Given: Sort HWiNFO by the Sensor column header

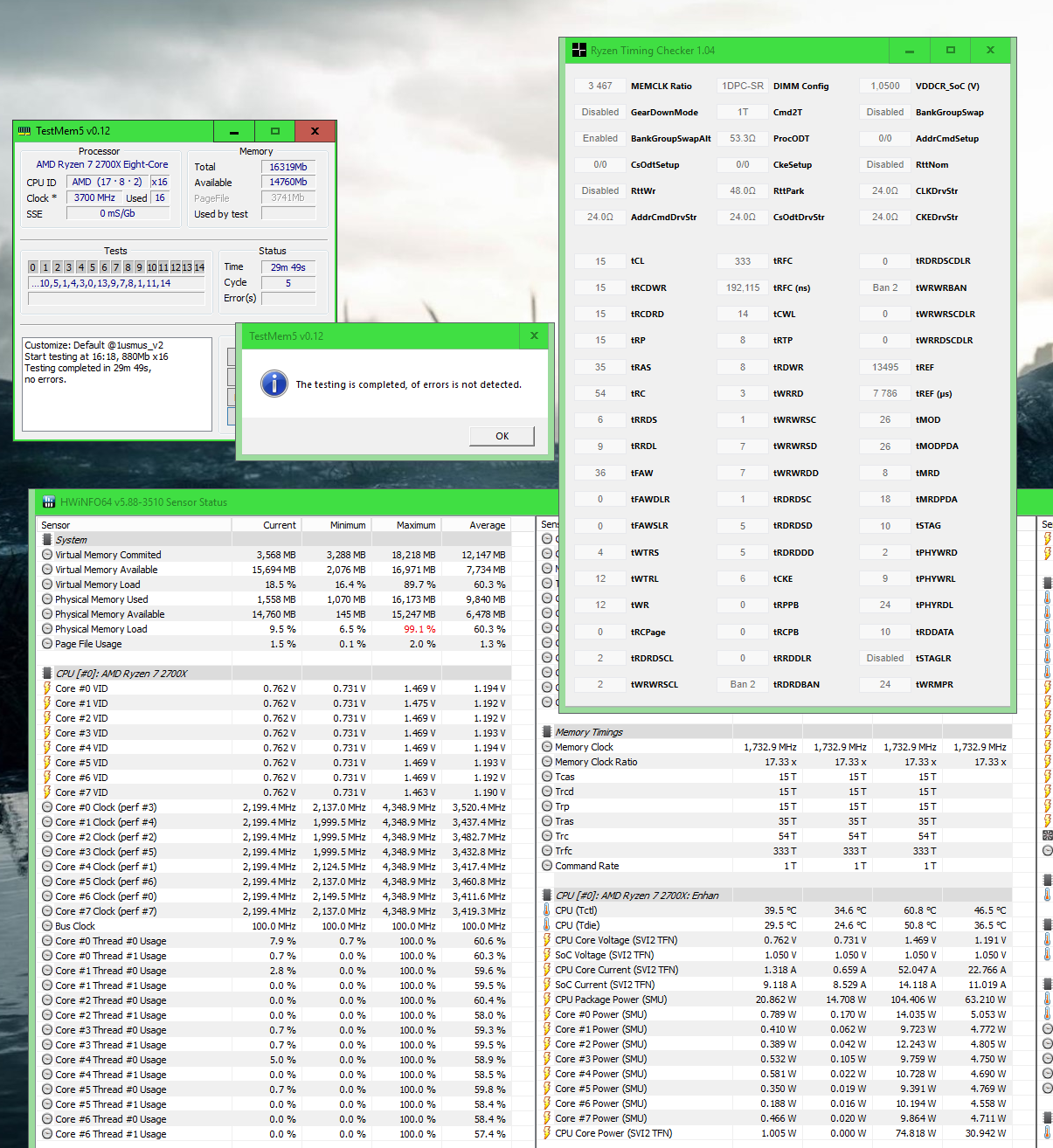Looking at the screenshot, I should [135, 525].
